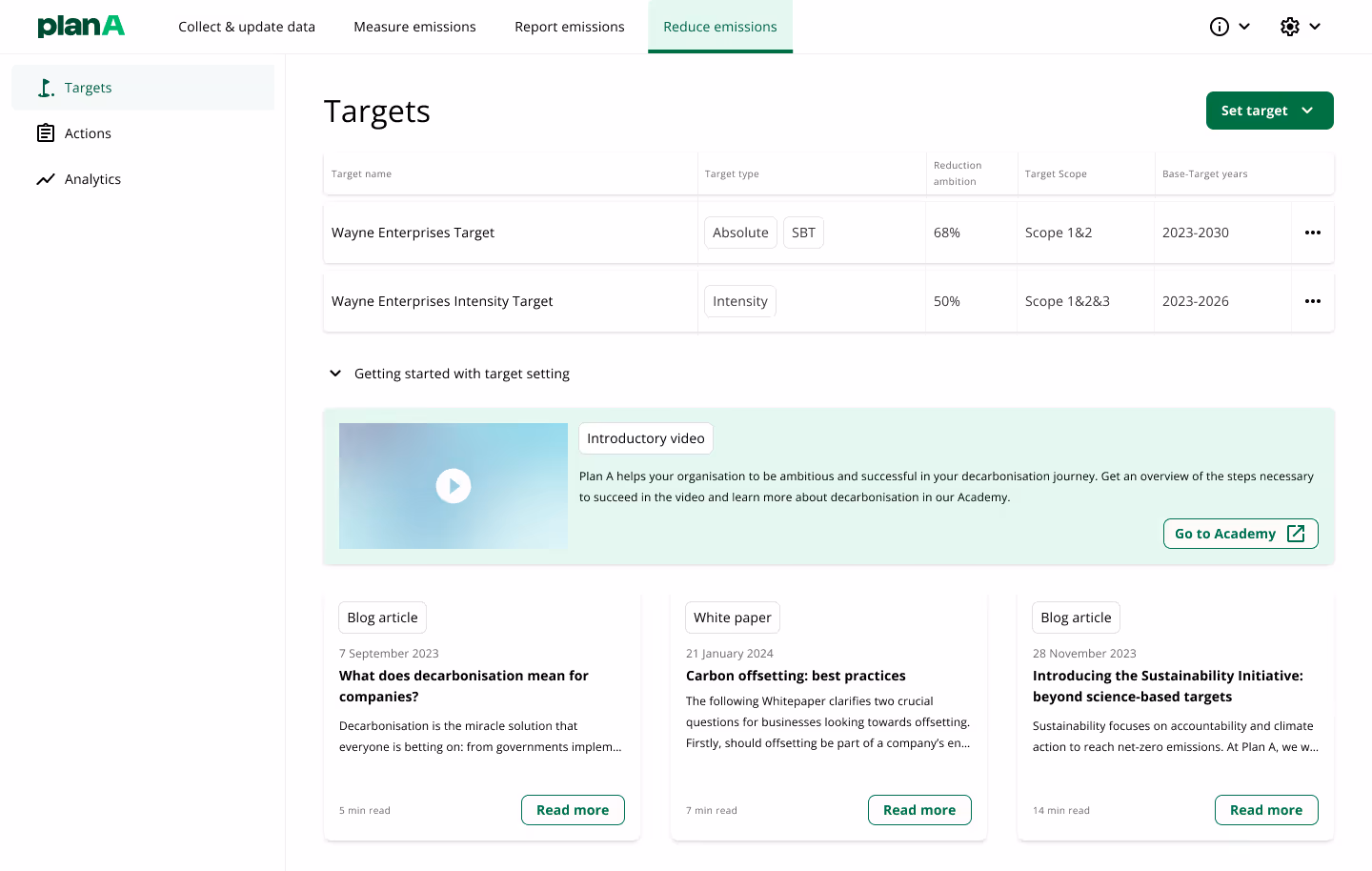
Task: Click the external link icon on Go to Academy
Action: pyautogui.click(x=1296, y=534)
